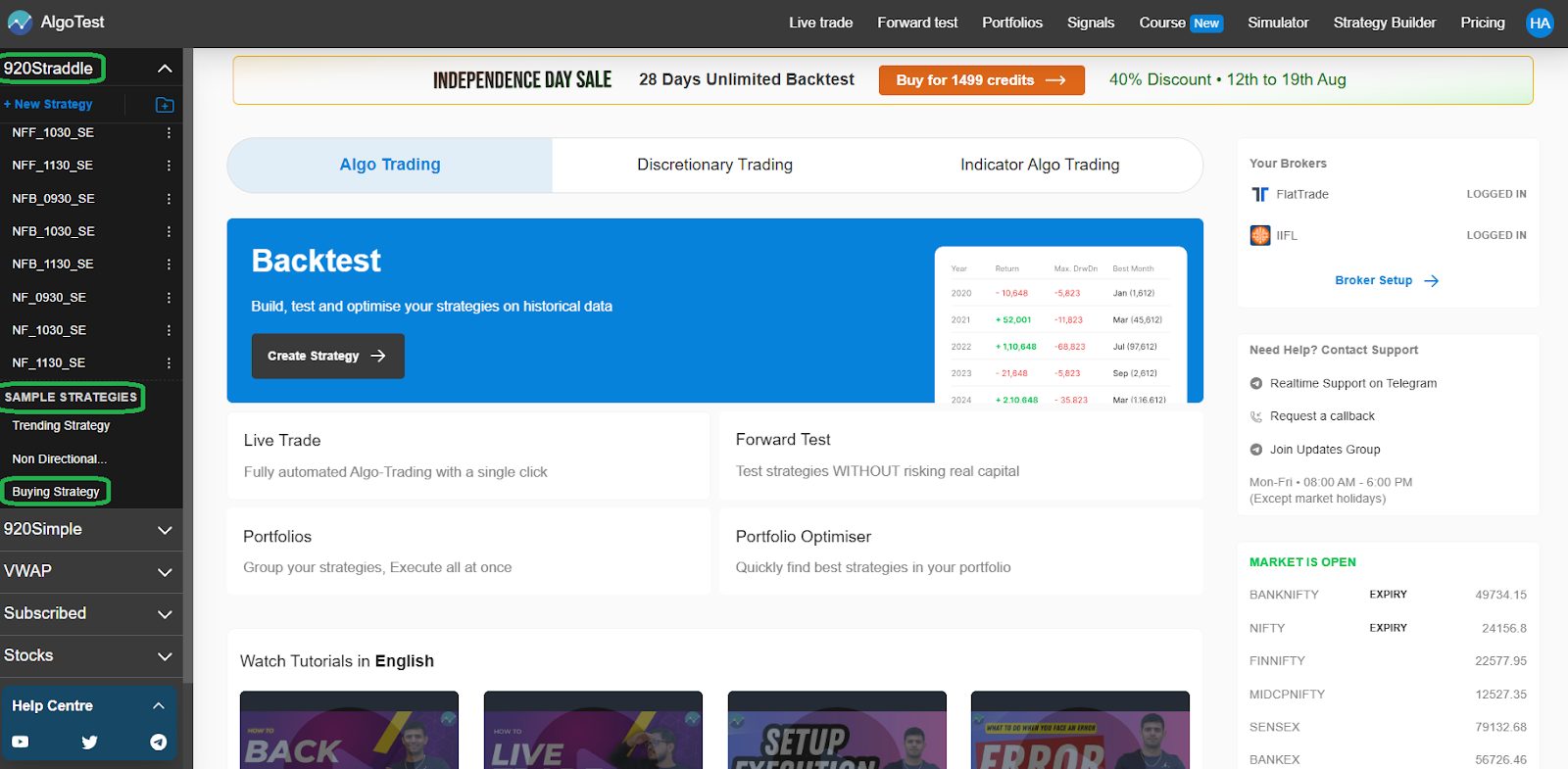
Task: Open options menu for NFB_0930_SE
Action: click(x=169, y=199)
